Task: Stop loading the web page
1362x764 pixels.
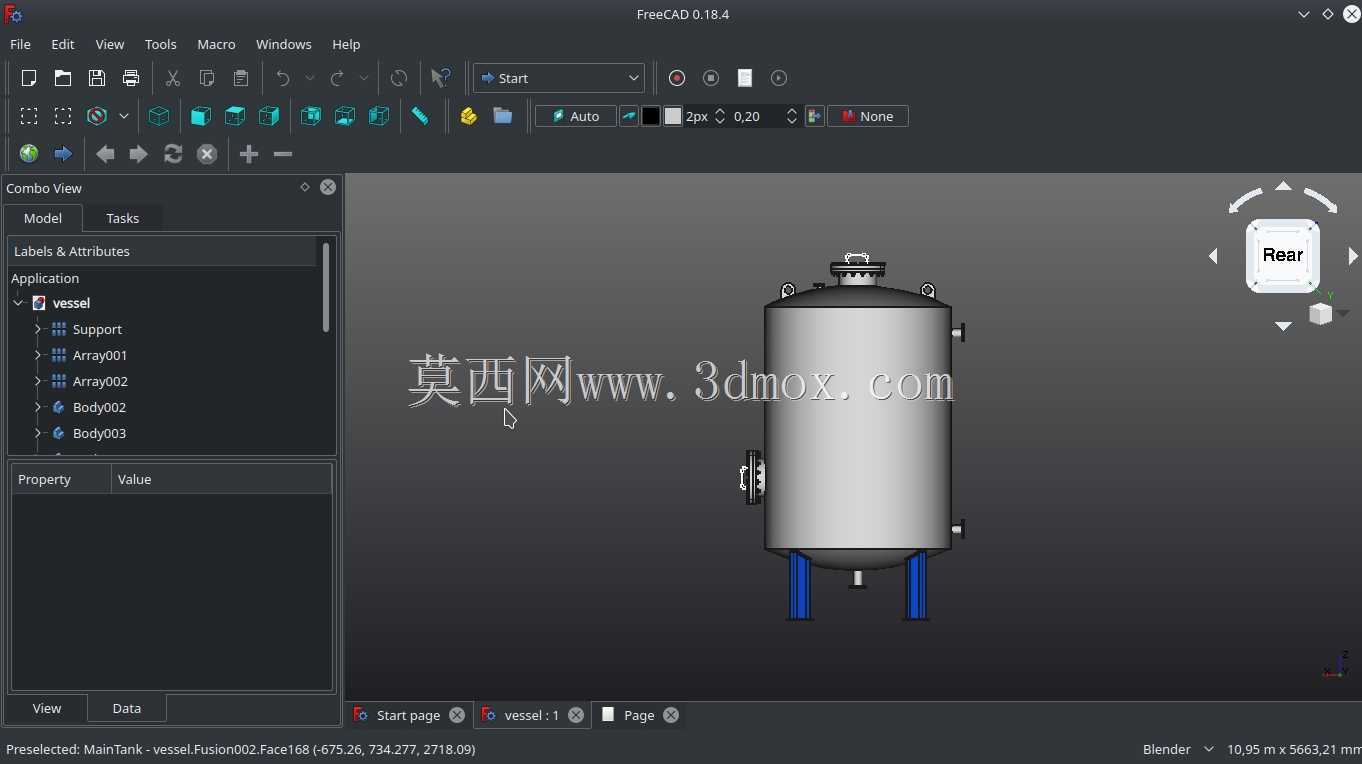Action: 207,154
